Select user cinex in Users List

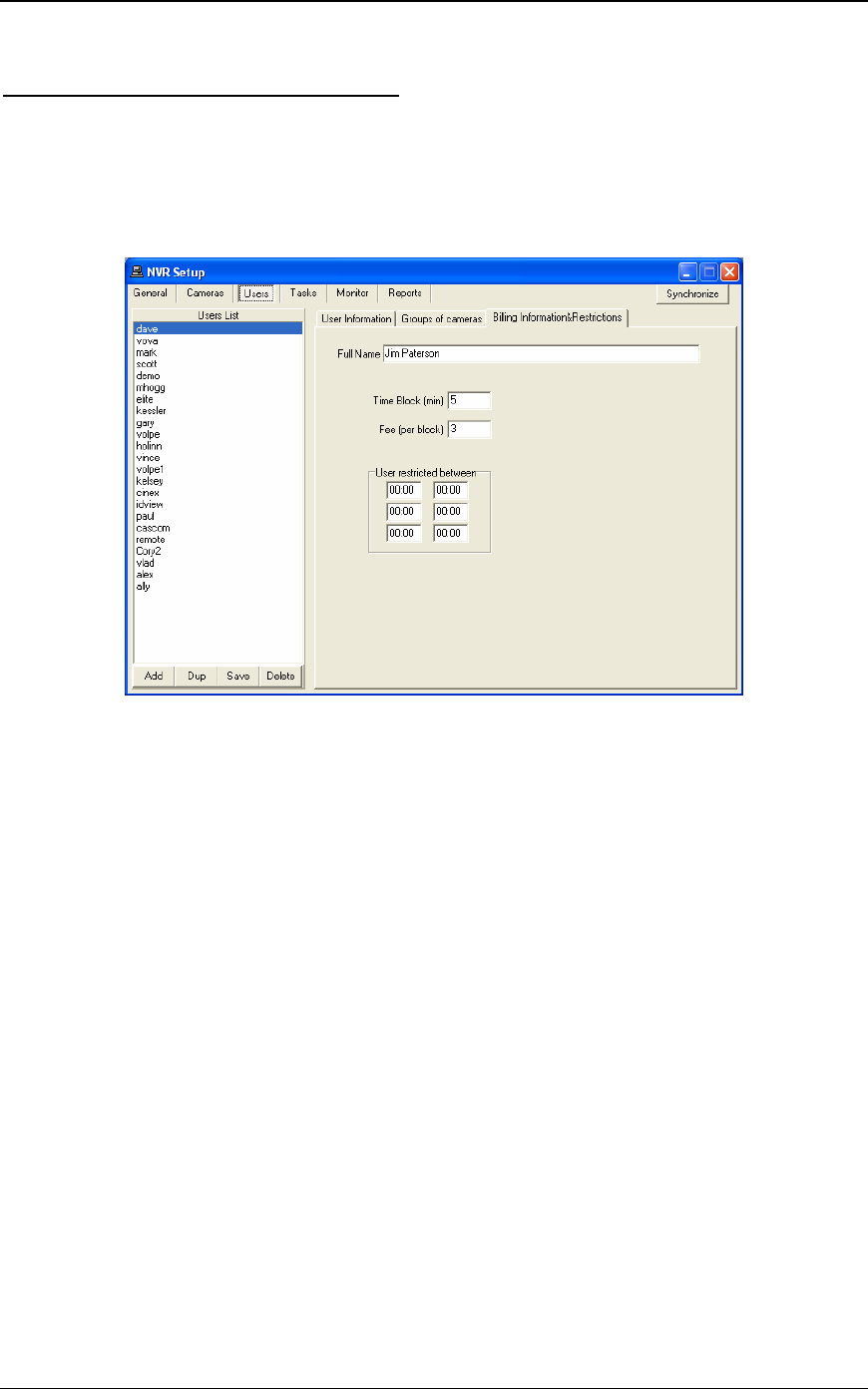[217, 493]
